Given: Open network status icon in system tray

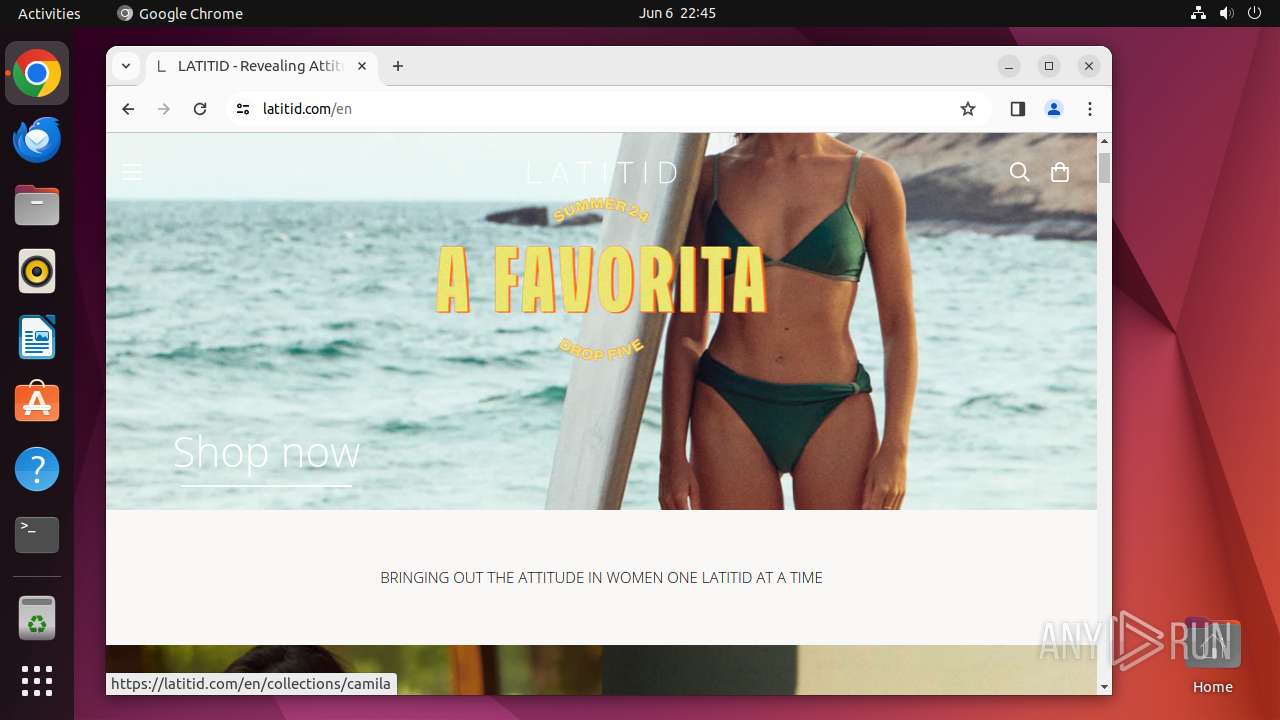Looking at the screenshot, I should coord(1198,13).
